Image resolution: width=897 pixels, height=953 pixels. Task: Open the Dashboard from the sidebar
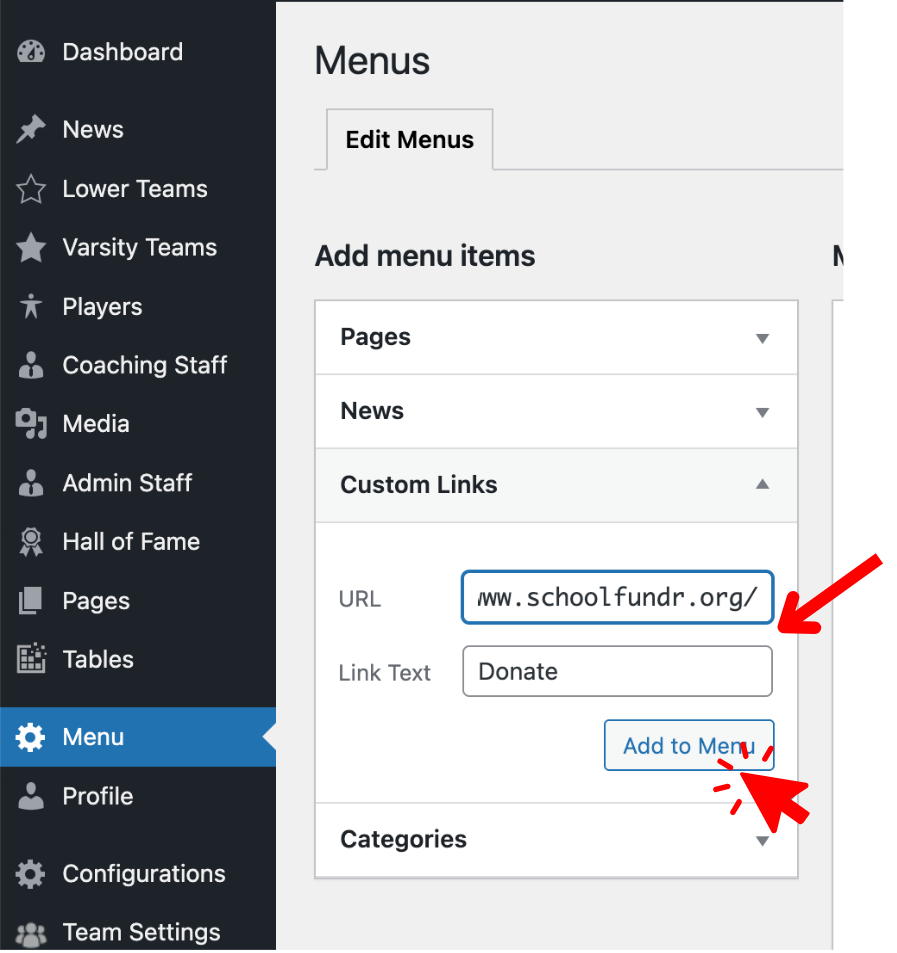(x=30, y=51)
